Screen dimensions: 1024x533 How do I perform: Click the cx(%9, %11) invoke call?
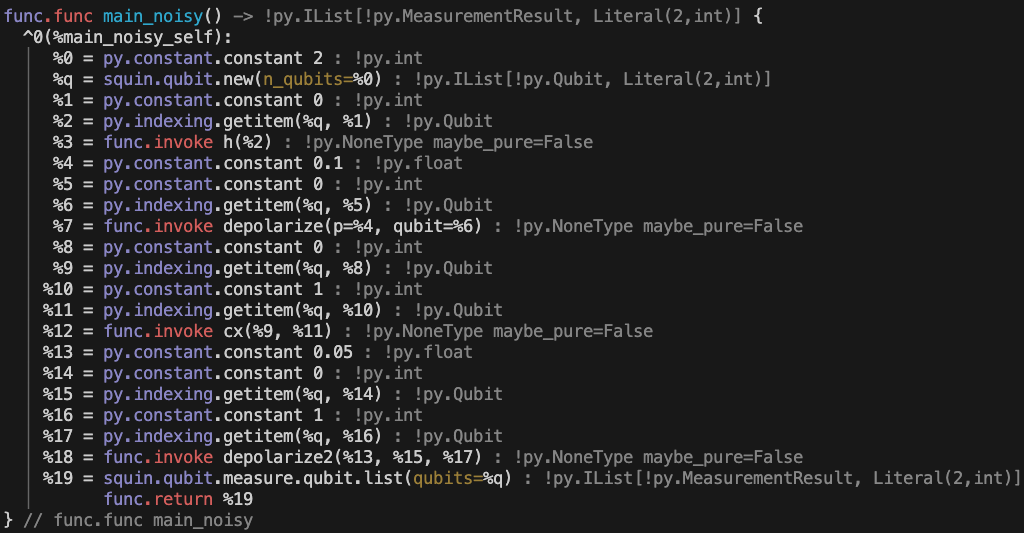pos(278,331)
